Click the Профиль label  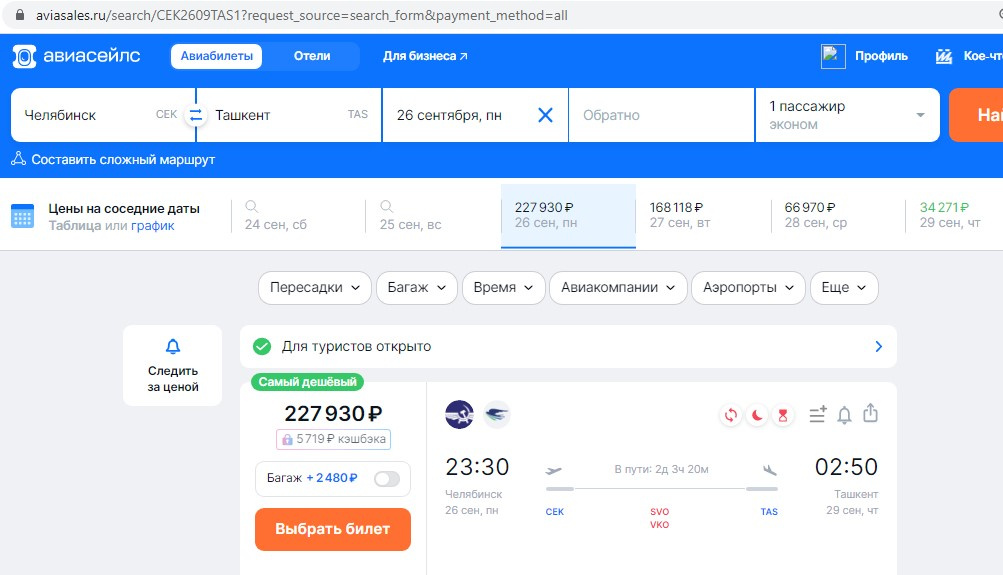click(881, 56)
